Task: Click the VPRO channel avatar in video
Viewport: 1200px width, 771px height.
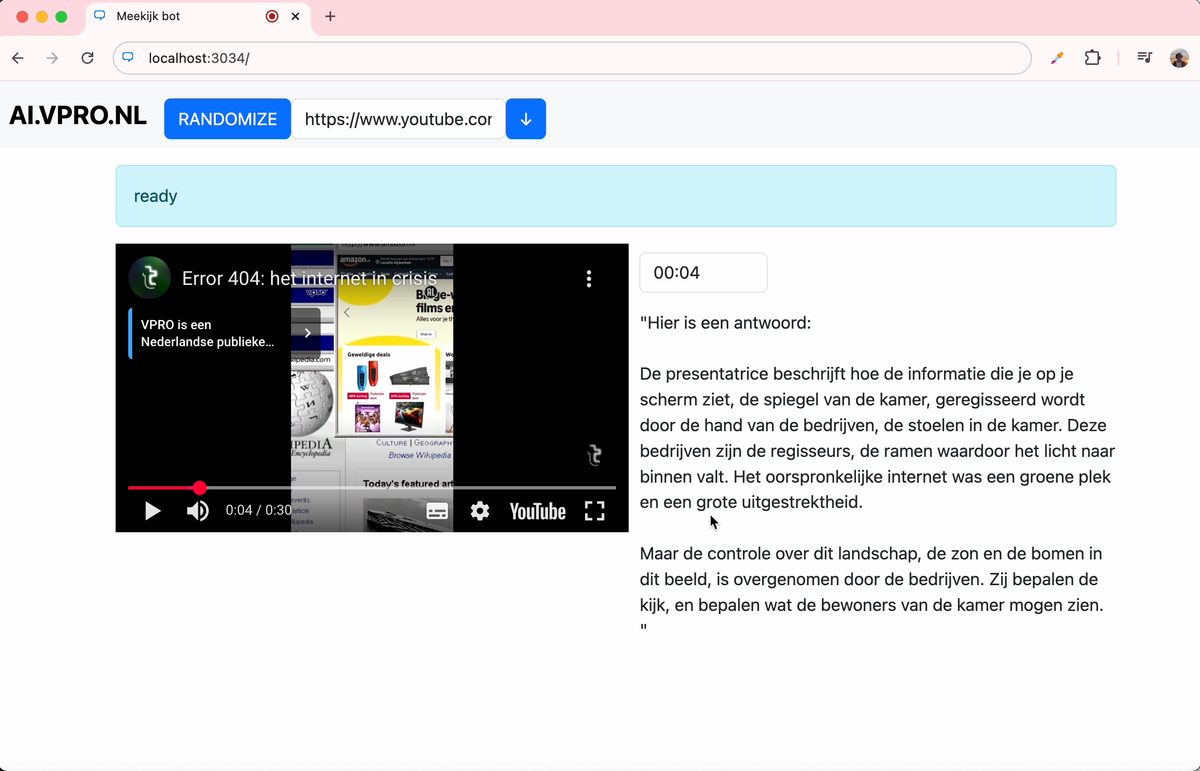Action: (150, 278)
